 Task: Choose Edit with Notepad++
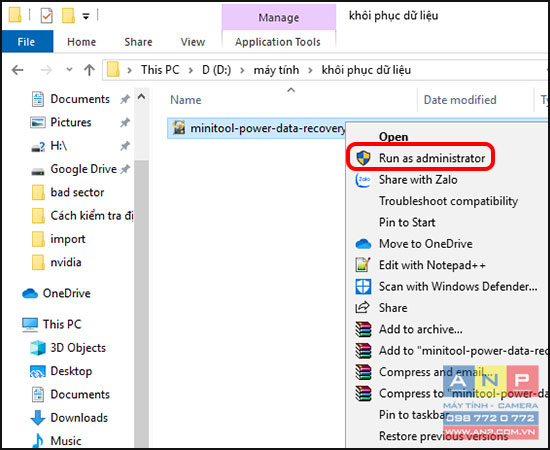tap(432, 265)
